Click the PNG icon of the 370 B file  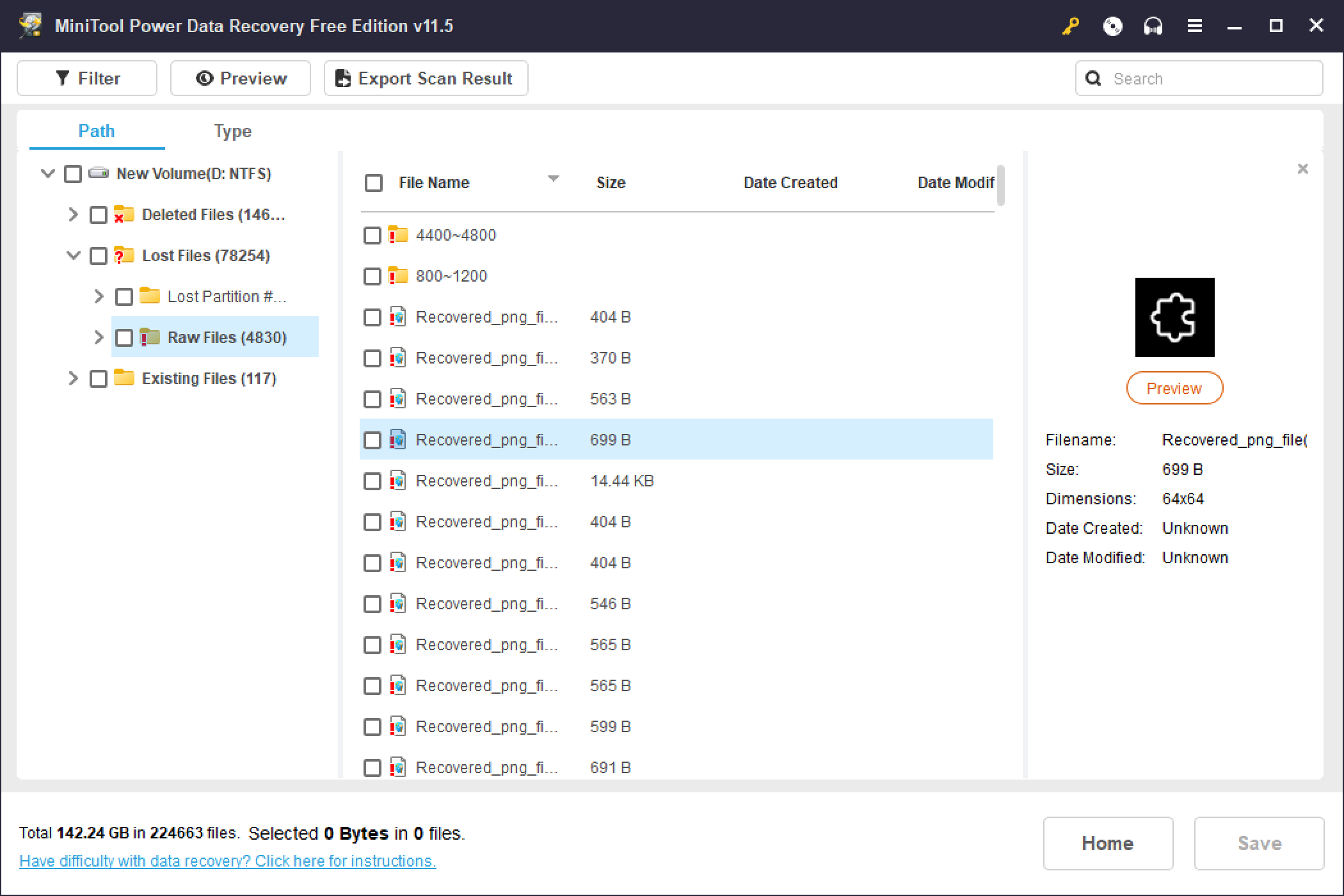[398, 358]
